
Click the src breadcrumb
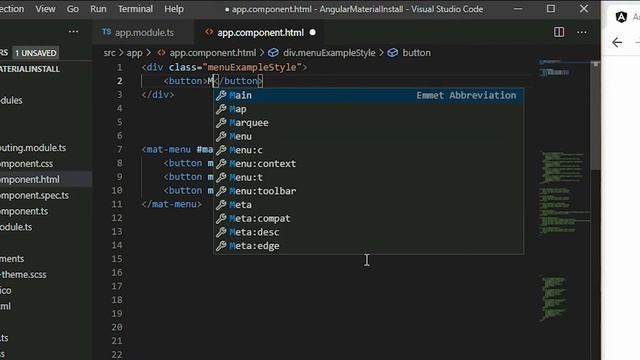[x=109, y=53]
